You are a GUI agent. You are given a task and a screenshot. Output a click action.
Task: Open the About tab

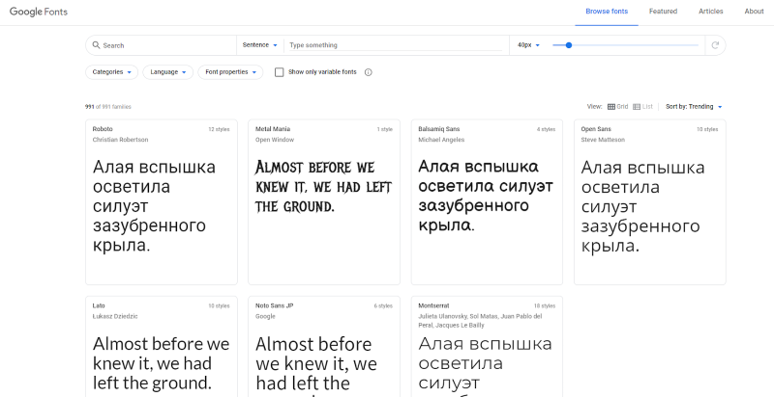click(x=754, y=11)
